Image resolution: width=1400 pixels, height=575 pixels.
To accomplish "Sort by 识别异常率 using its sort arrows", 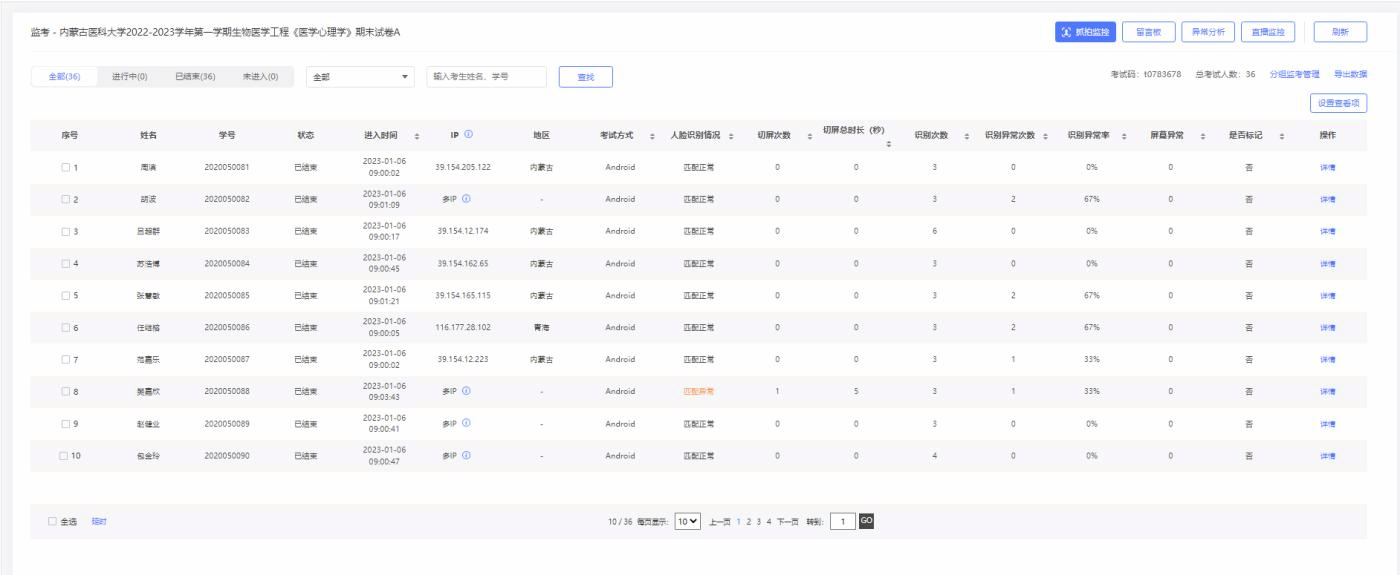I will [1124, 136].
